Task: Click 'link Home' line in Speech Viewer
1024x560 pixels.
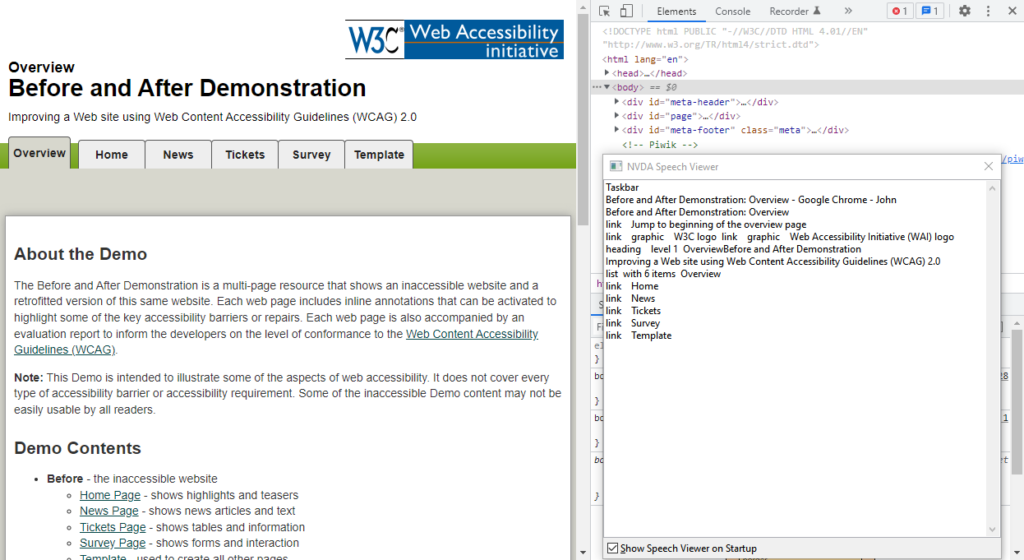Action: 632,286
